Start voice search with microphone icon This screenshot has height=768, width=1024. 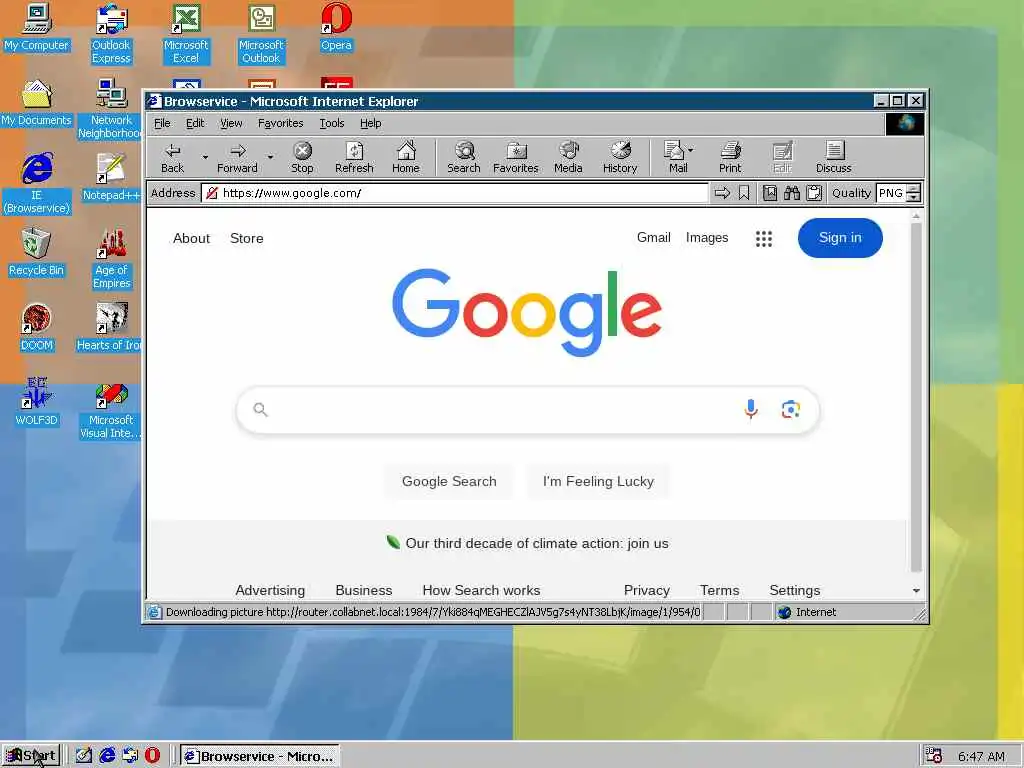click(751, 409)
